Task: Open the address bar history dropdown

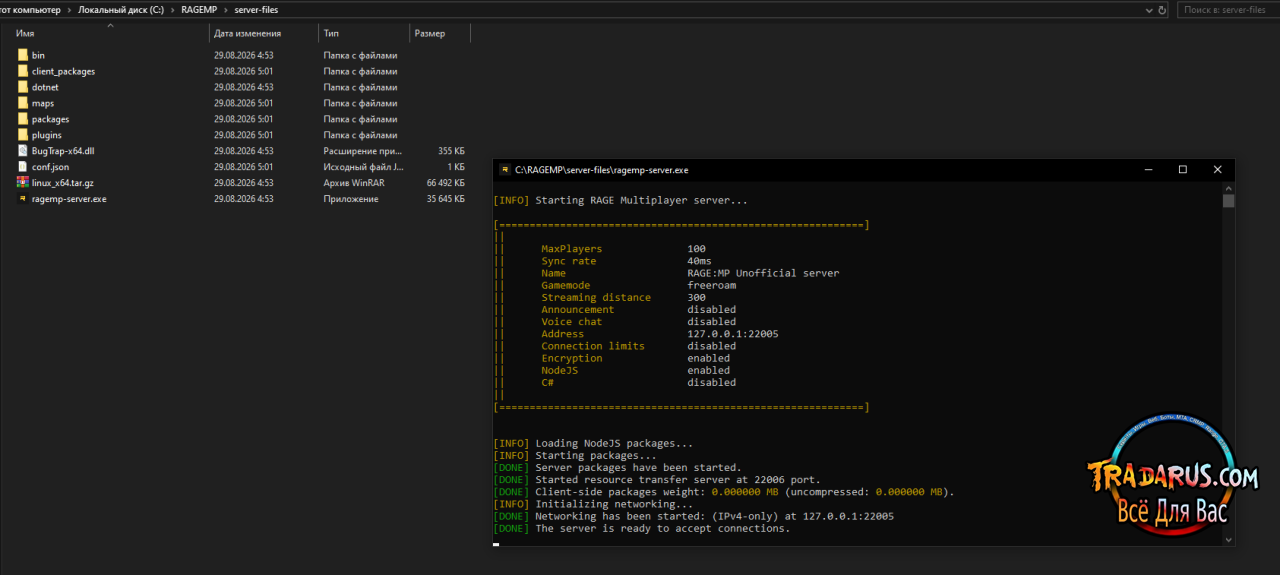Action: tap(1149, 9)
